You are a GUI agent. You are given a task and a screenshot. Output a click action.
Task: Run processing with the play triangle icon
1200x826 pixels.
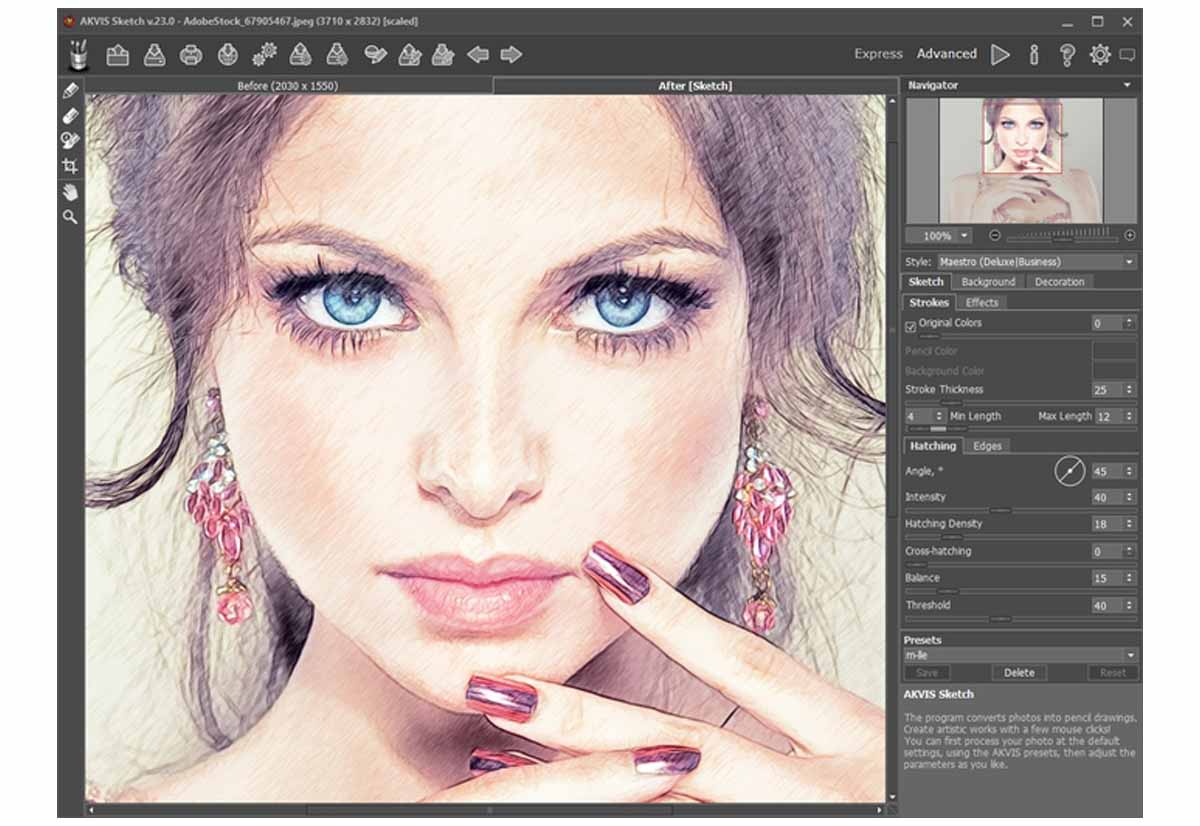(x=1000, y=55)
